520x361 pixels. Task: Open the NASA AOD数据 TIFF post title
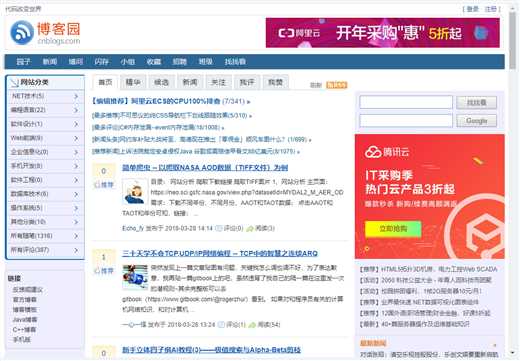(x=205, y=168)
